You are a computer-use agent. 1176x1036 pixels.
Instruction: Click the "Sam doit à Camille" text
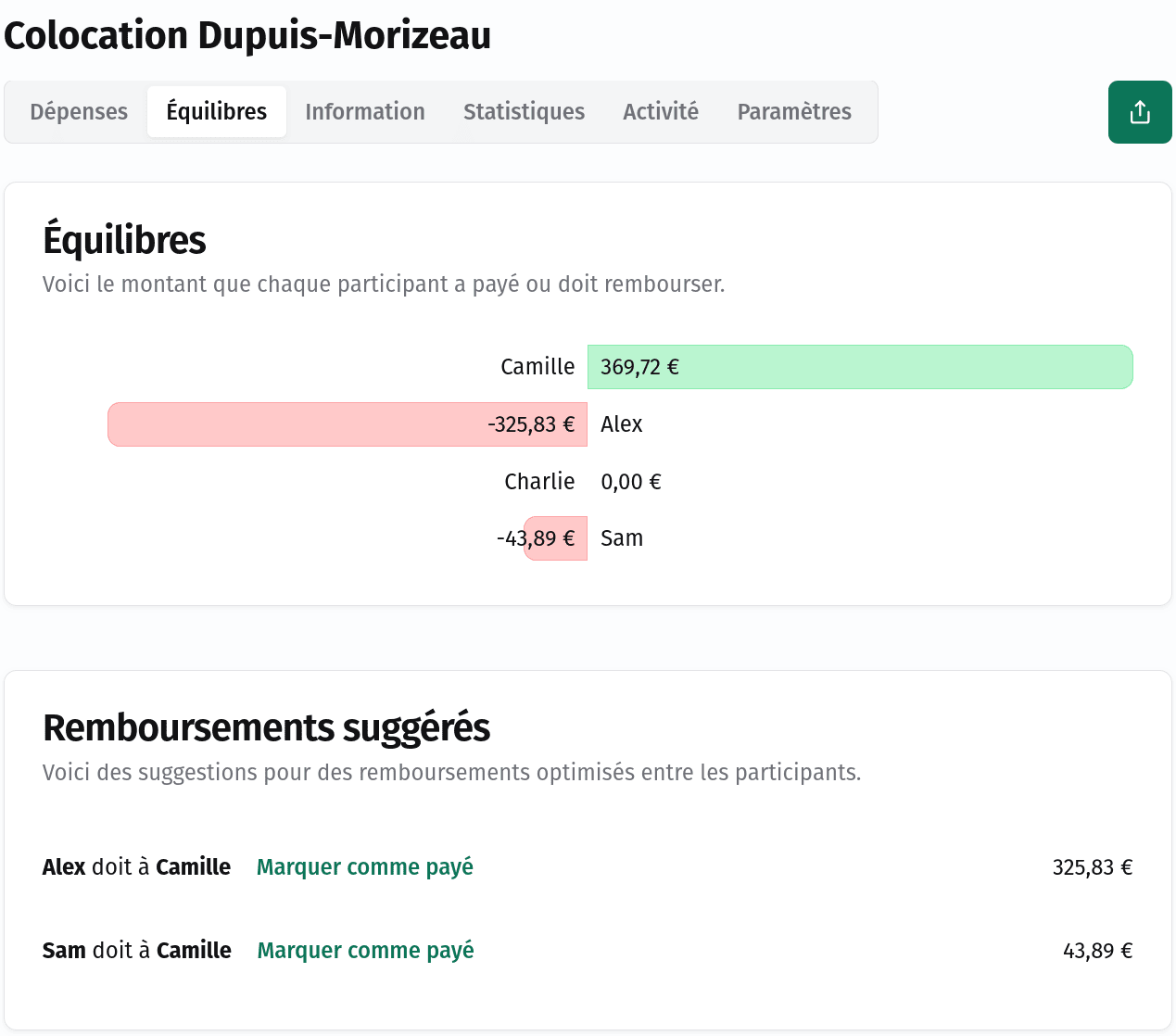coord(136,951)
